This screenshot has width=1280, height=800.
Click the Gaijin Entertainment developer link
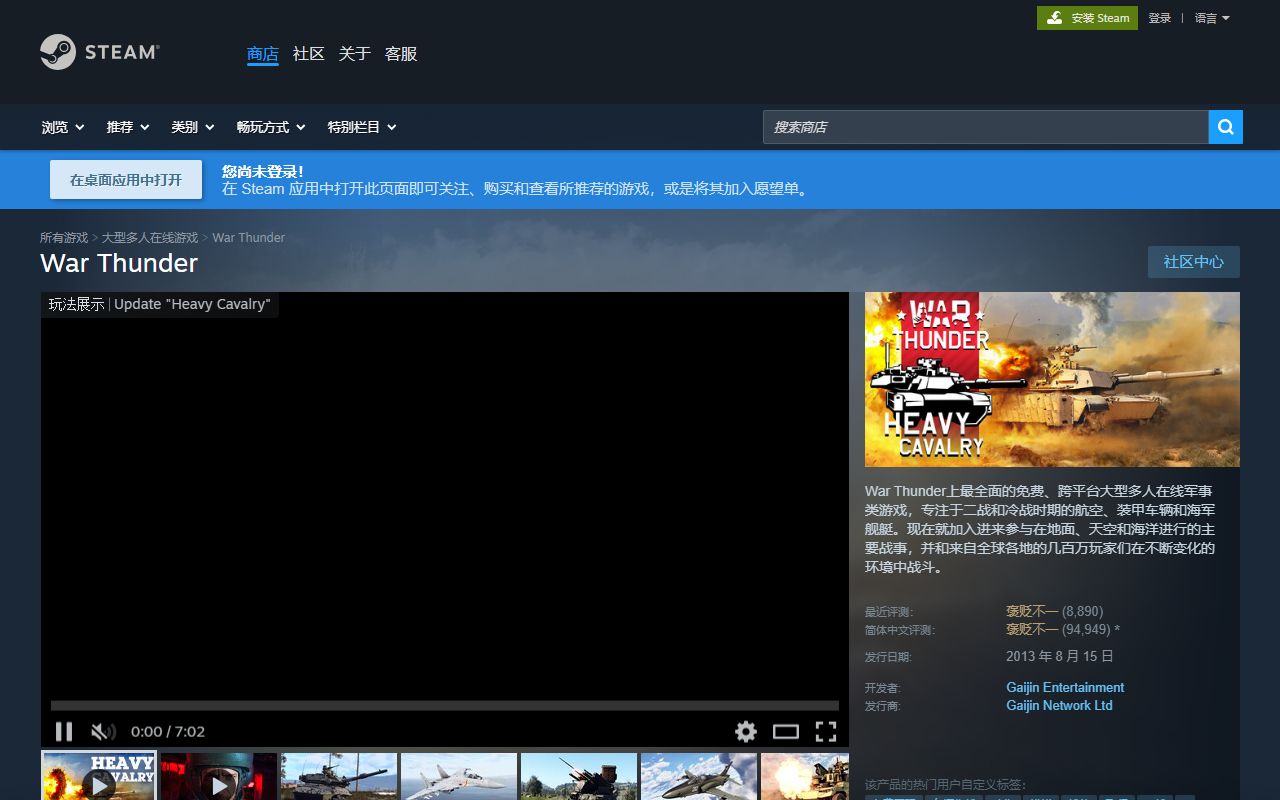[1065, 687]
